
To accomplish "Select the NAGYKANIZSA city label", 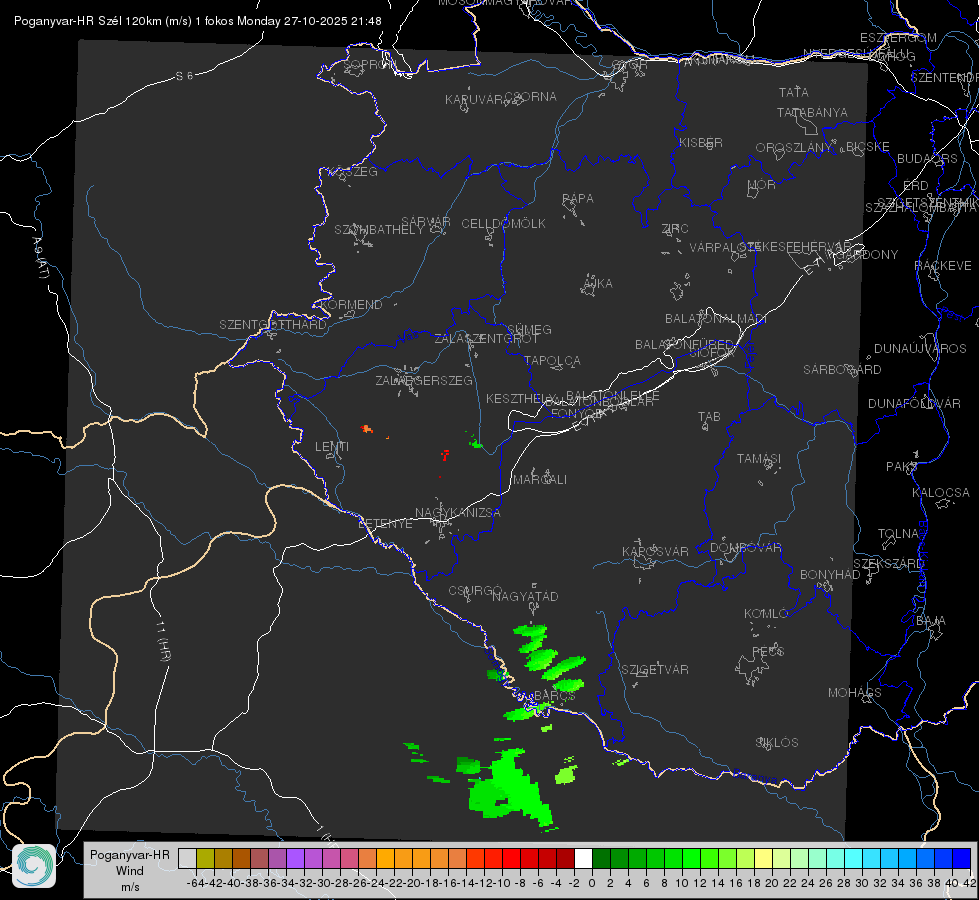I will pyautogui.click(x=458, y=513).
